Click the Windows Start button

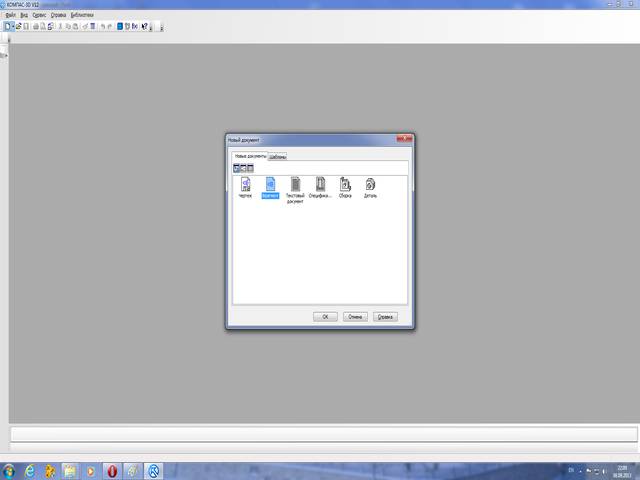pyautogui.click(x=9, y=470)
